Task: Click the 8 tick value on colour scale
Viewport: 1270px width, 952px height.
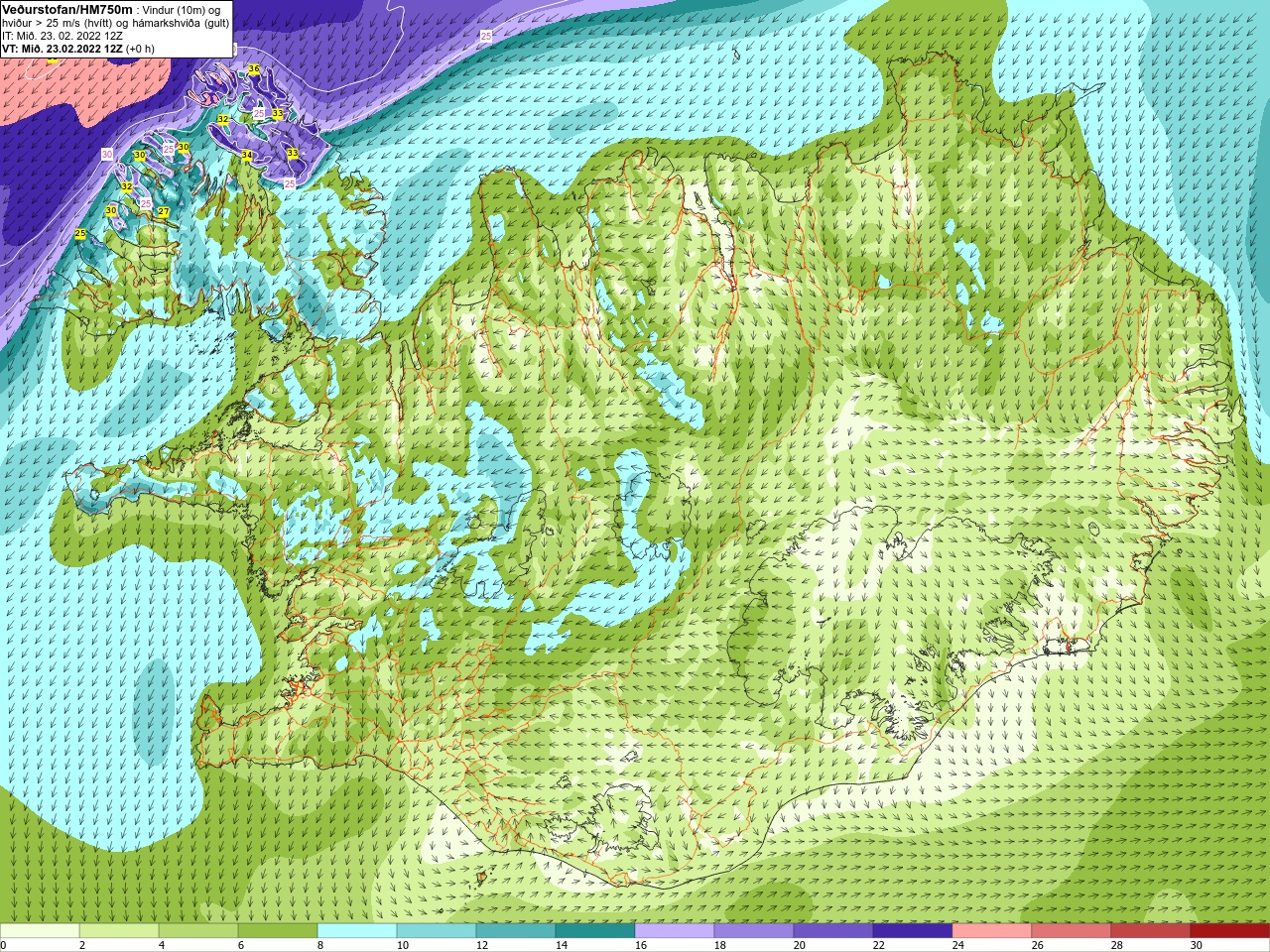Action: tap(320, 945)
